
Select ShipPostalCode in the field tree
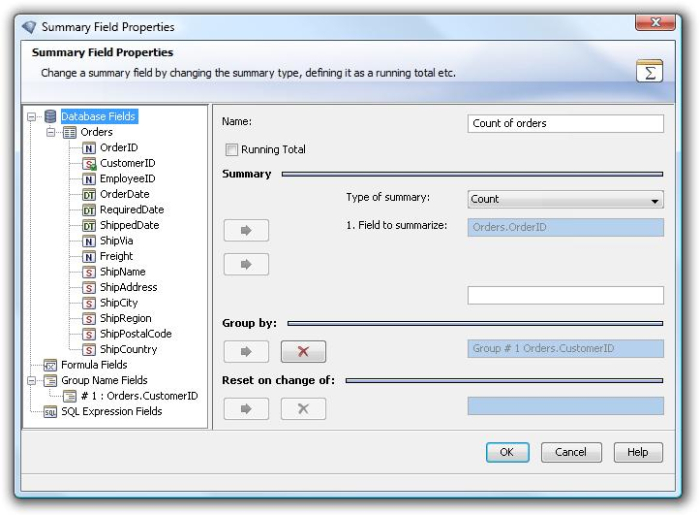136,334
